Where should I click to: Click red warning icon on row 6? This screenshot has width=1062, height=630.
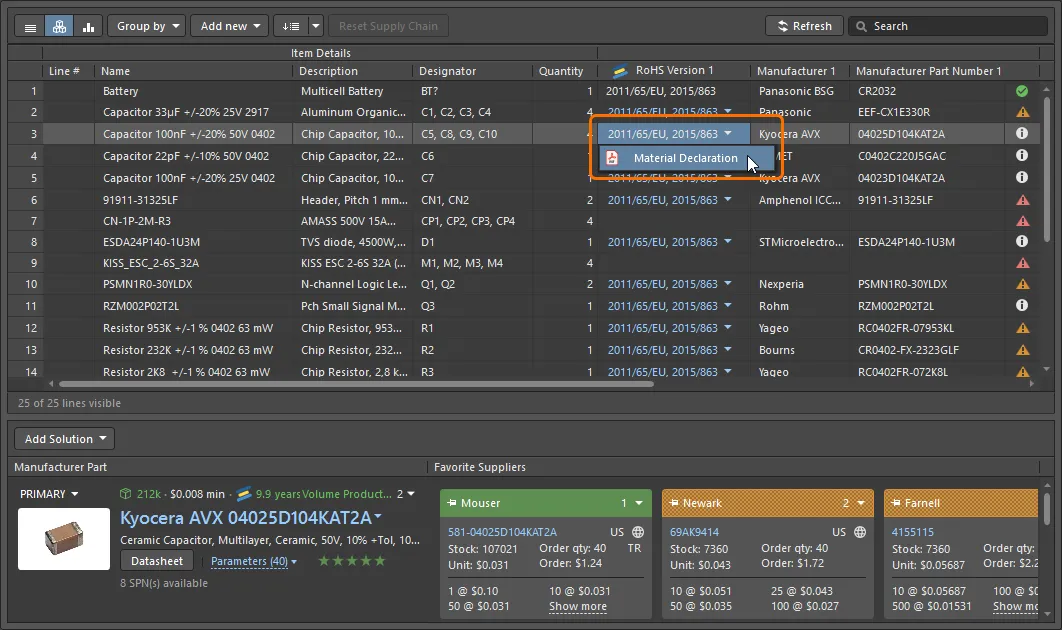(1022, 200)
